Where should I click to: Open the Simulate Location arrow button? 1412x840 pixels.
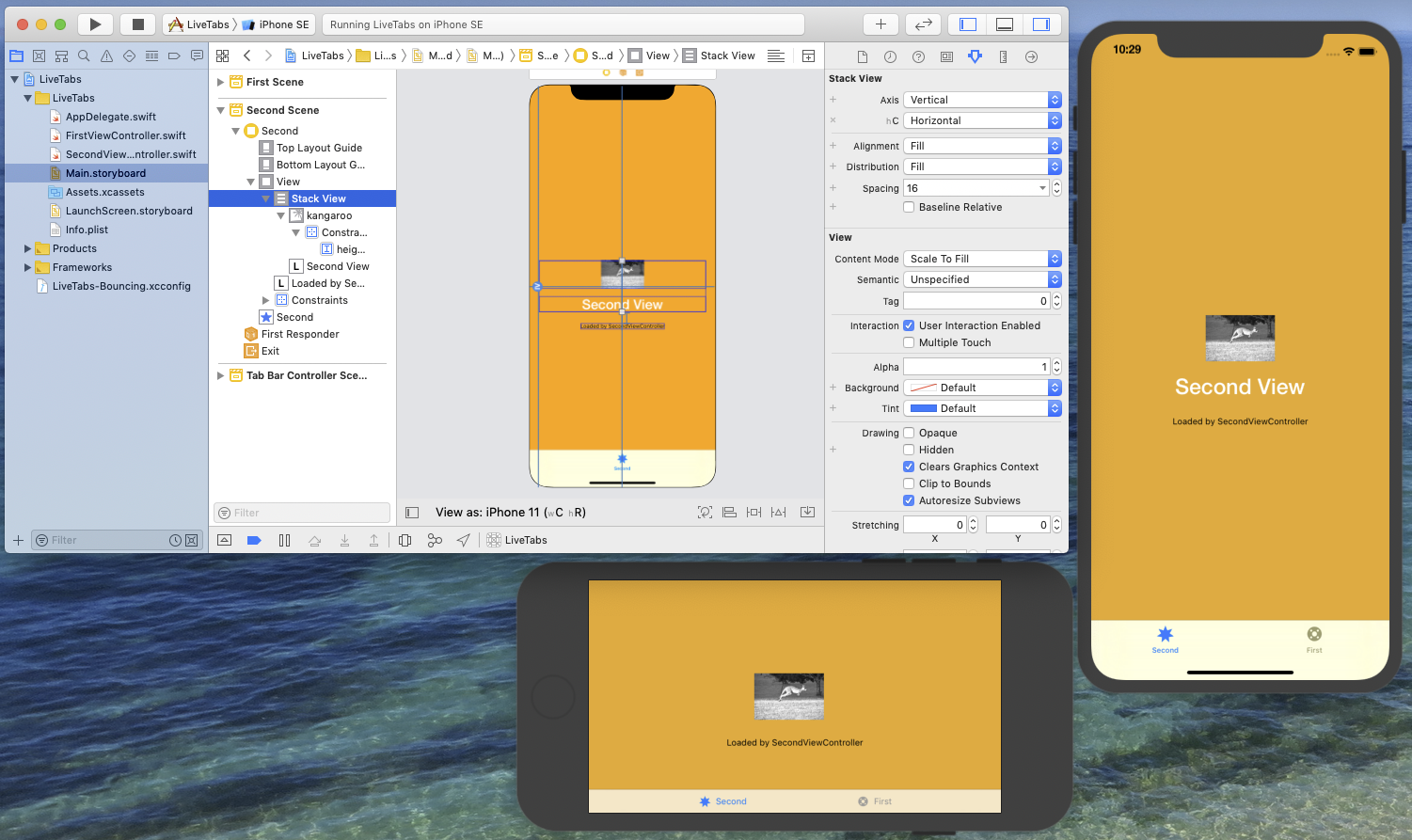(x=464, y=540)
